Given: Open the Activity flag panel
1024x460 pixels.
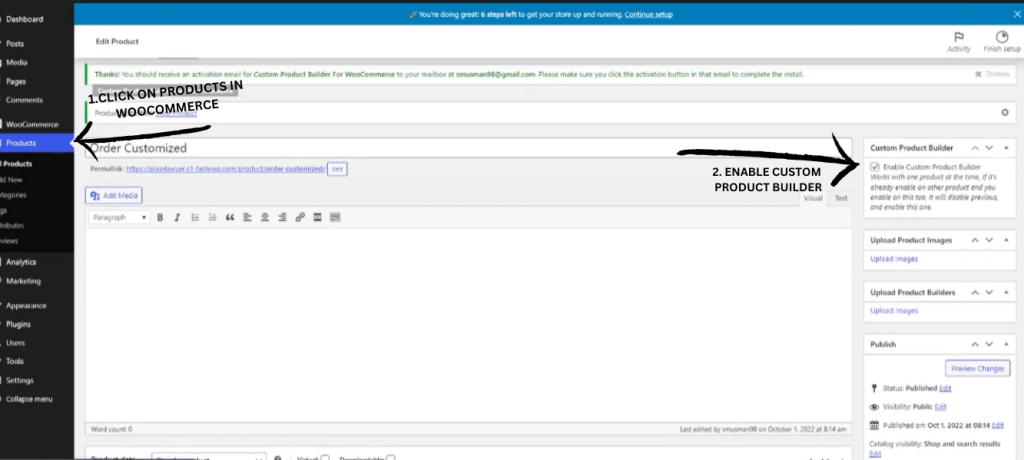Looking at the screenshot, I should [959, 42].
